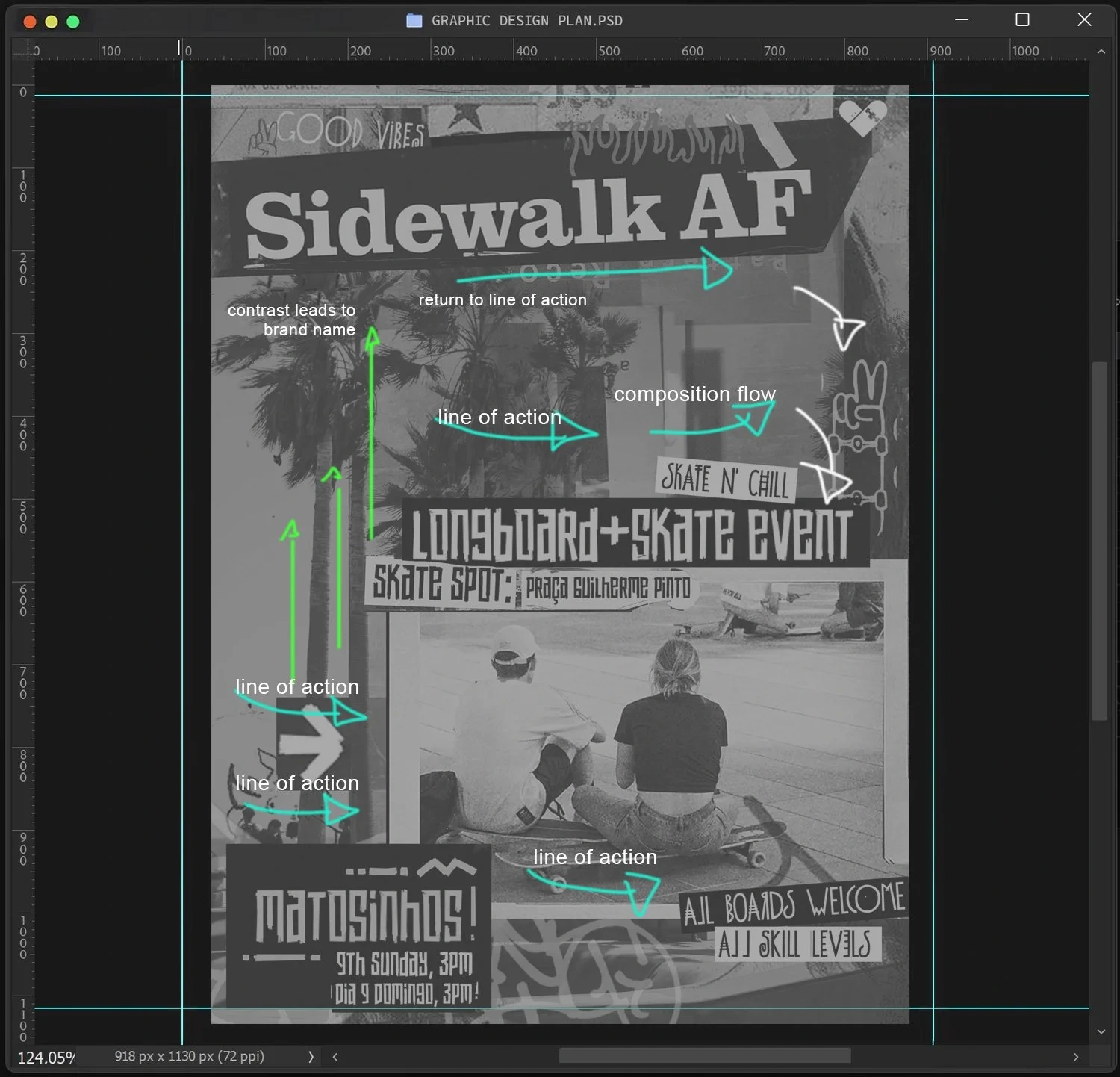1120x1077 pixels.
Task: Click the yellow minimize dot
Action: (52, 22)
